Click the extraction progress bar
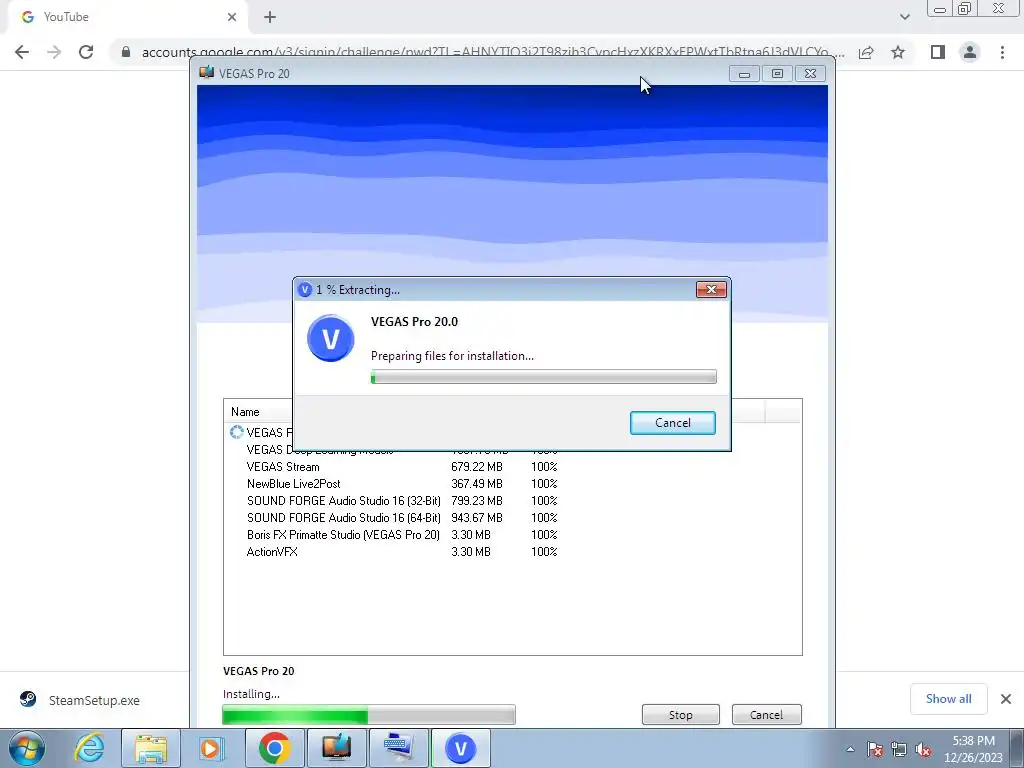Image resolution: width=1024 pixels, height=768 pixels. tap(543, 377)
